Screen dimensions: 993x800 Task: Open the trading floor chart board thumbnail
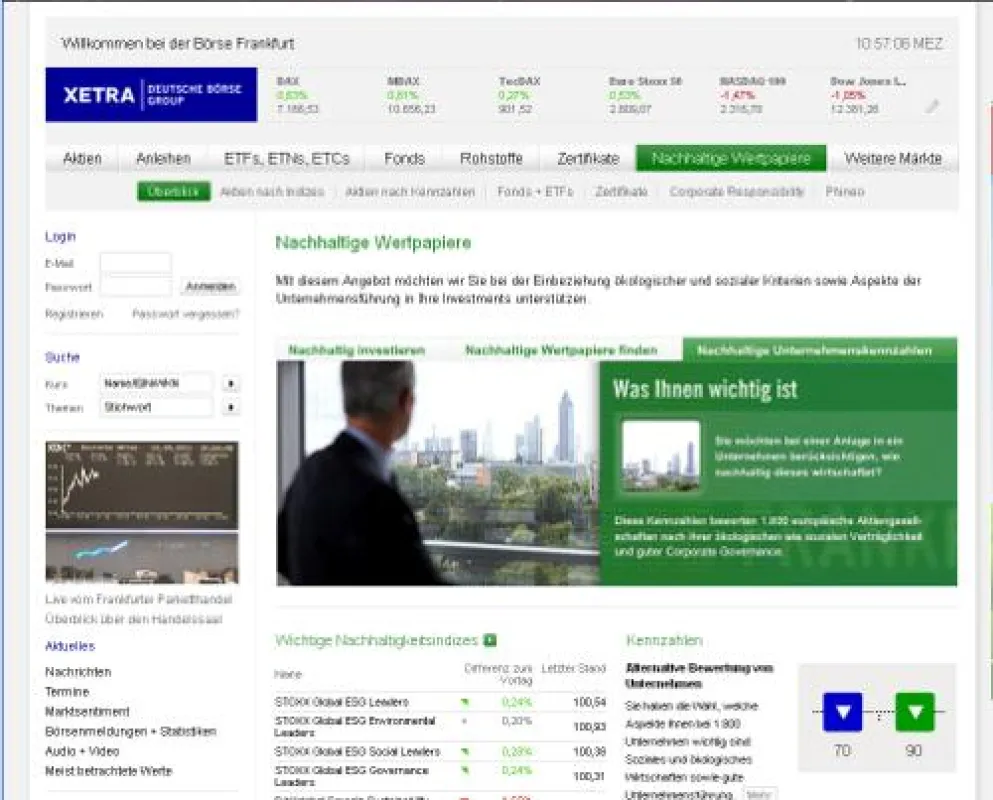(x=142, y=485)
